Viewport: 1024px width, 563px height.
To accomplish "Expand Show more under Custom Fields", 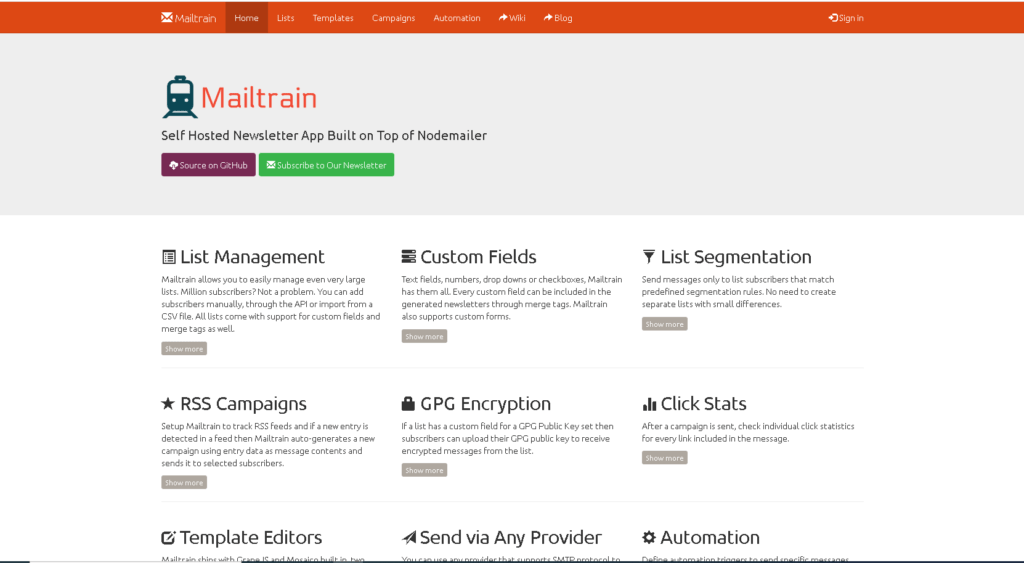I will (424, 336).
